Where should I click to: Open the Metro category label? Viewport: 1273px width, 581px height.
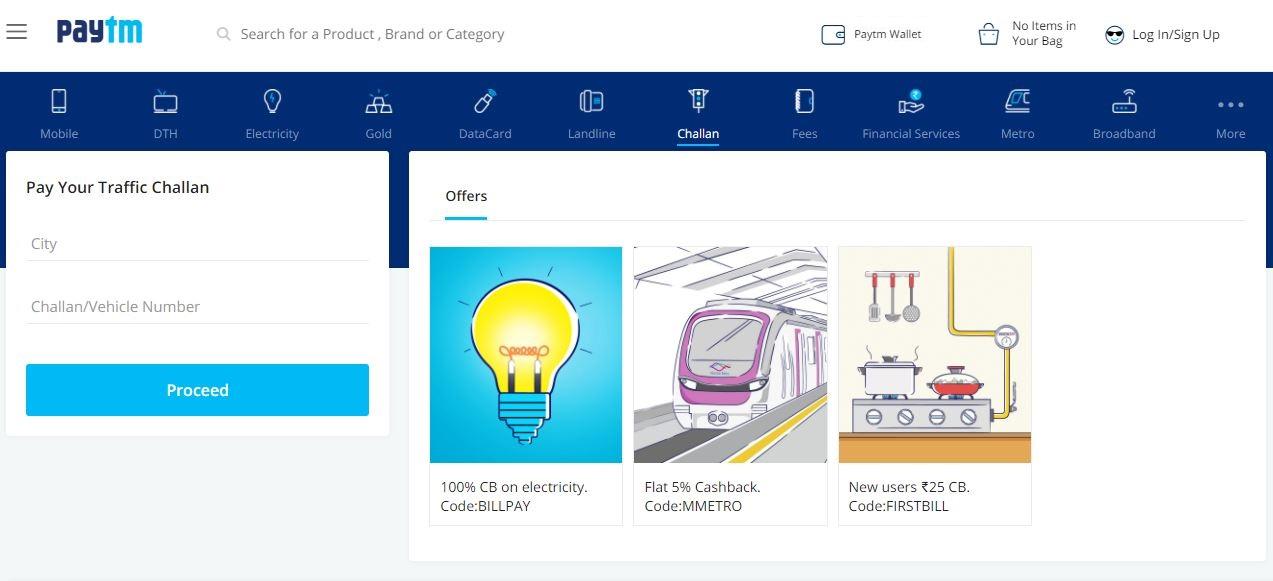[1017, 133]
